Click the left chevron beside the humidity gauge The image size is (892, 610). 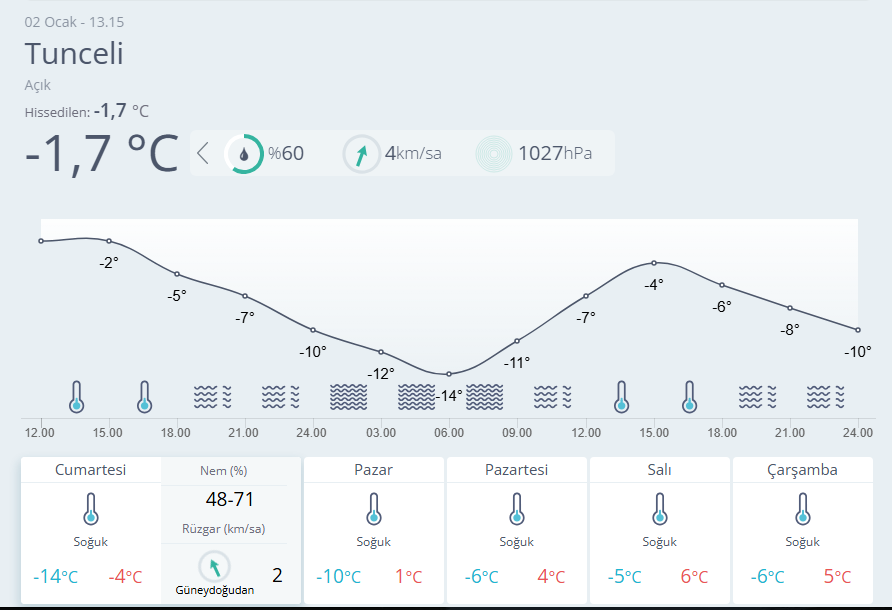[203, 153]
